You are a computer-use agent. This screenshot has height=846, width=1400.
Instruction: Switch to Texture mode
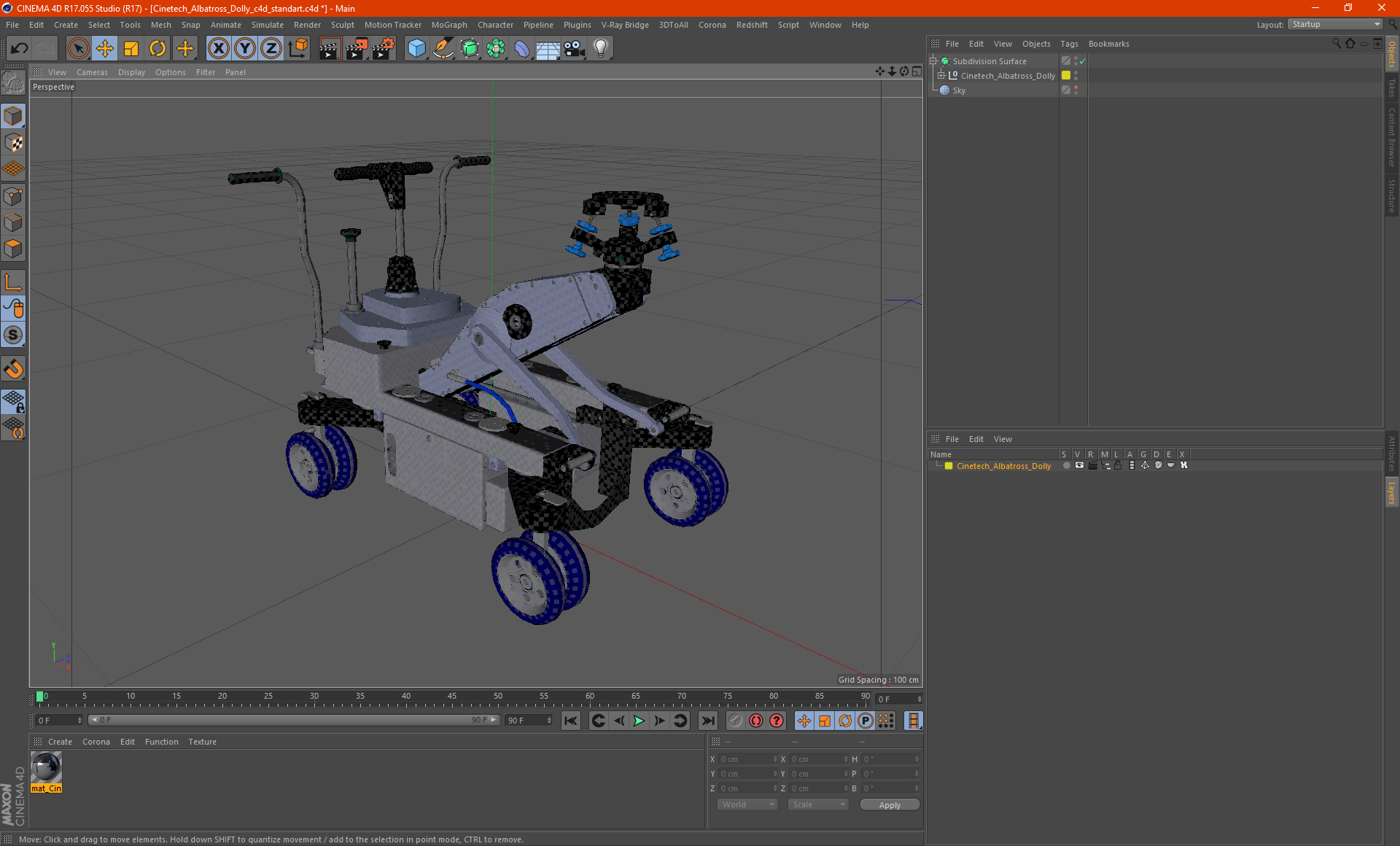[x=13, y=143]
